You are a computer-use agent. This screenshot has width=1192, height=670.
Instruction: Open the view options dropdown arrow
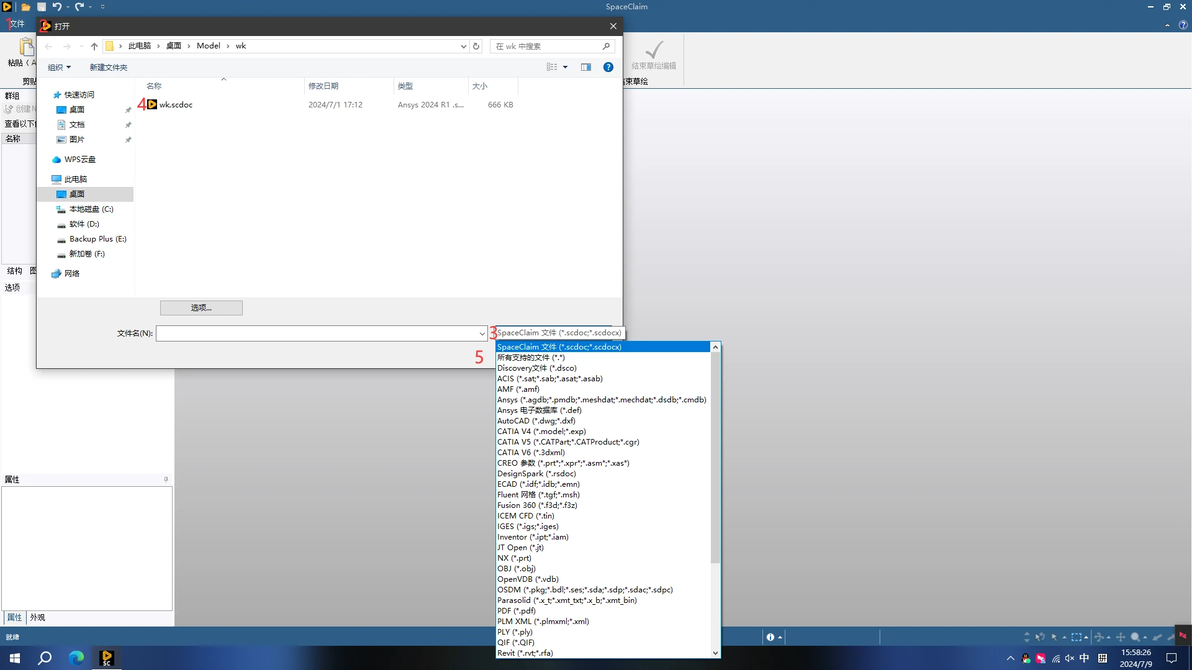tap(565, 67)
